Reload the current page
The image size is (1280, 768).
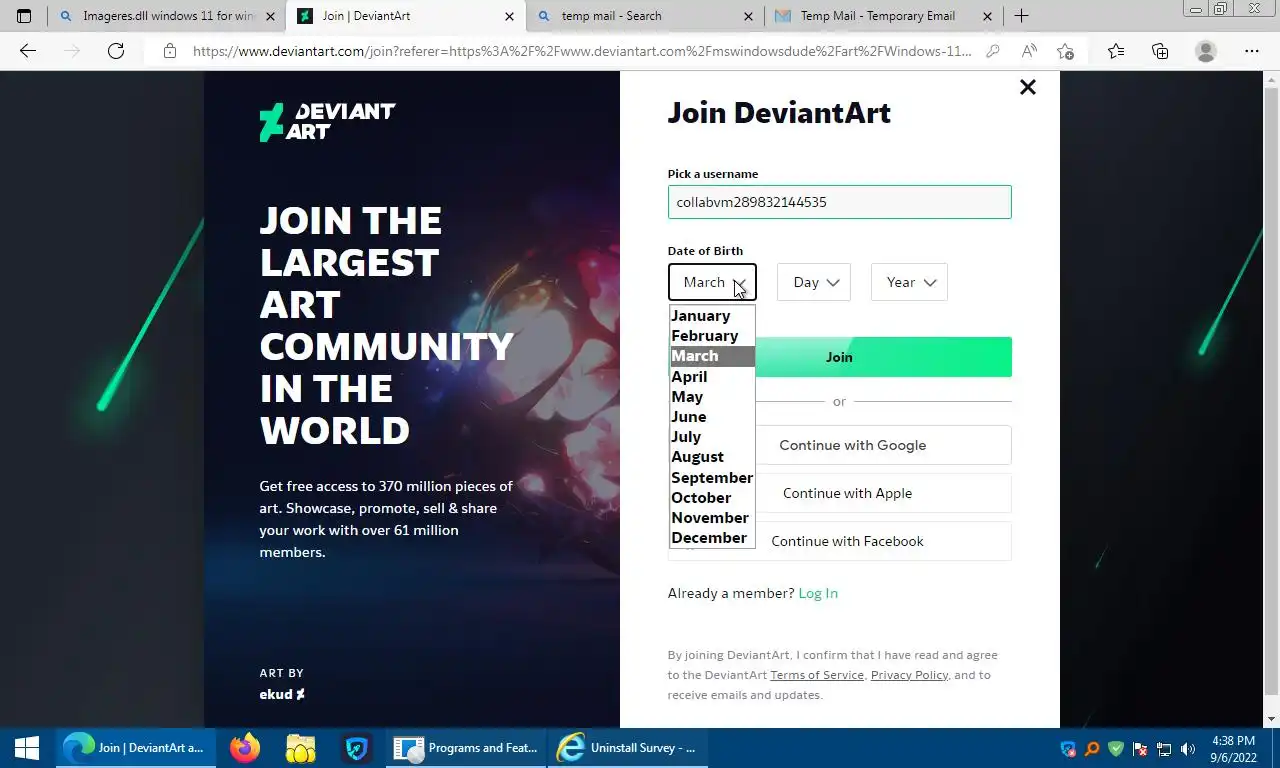pyautogui.click(x=116, y=51)
